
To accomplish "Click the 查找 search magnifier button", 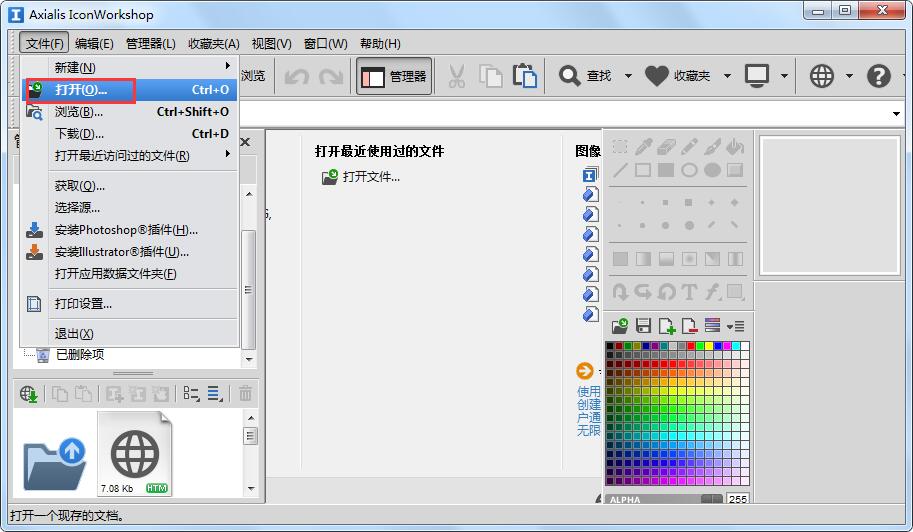I will click(x=586, y=76).
